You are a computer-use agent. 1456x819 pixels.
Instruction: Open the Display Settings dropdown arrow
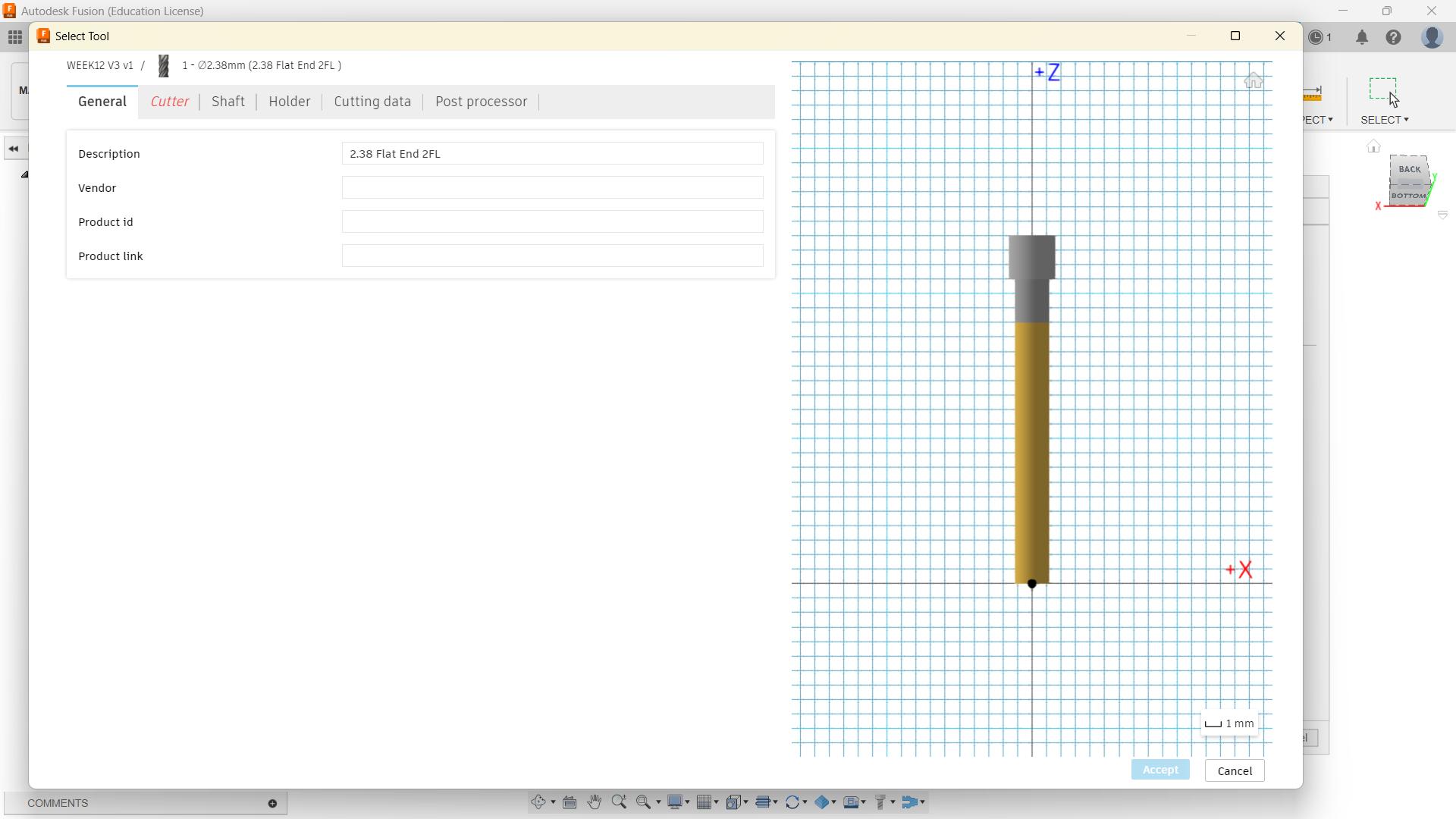pos(688,802)
